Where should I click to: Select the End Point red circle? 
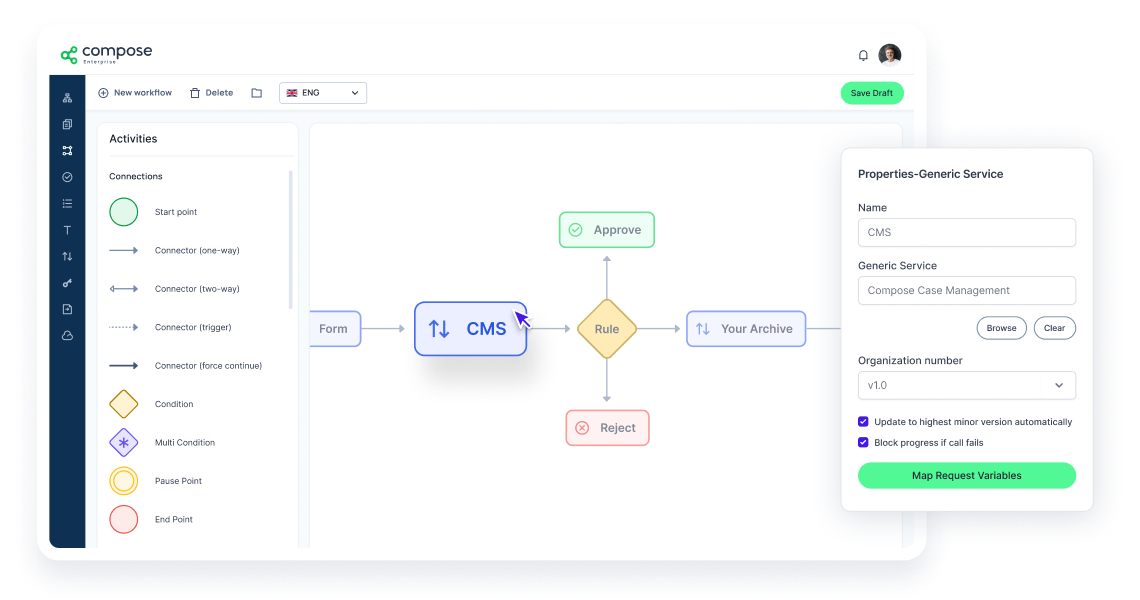click(x=124, y=519)
